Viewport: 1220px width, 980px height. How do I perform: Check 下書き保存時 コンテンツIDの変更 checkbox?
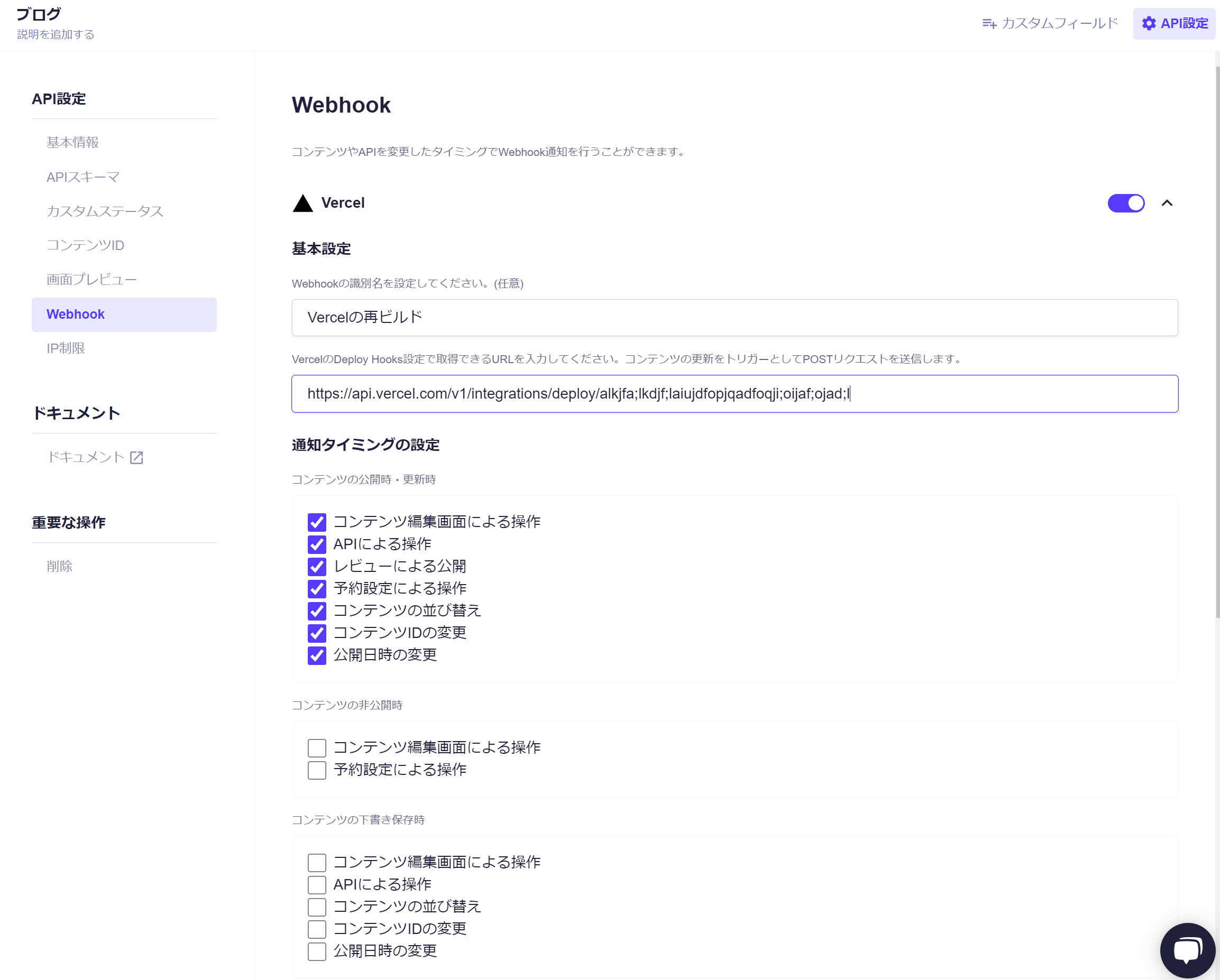pos(317,929)
